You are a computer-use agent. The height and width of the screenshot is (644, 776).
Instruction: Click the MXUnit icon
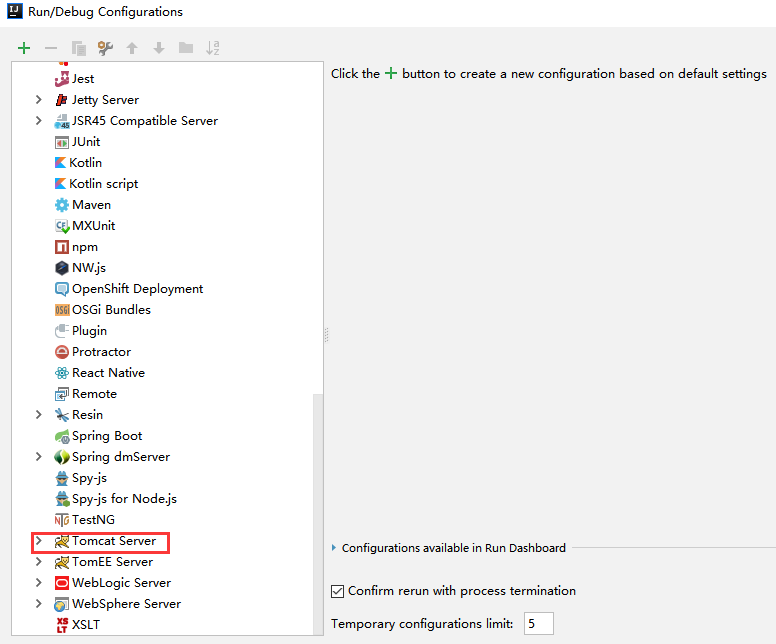[x=62, y=226]
